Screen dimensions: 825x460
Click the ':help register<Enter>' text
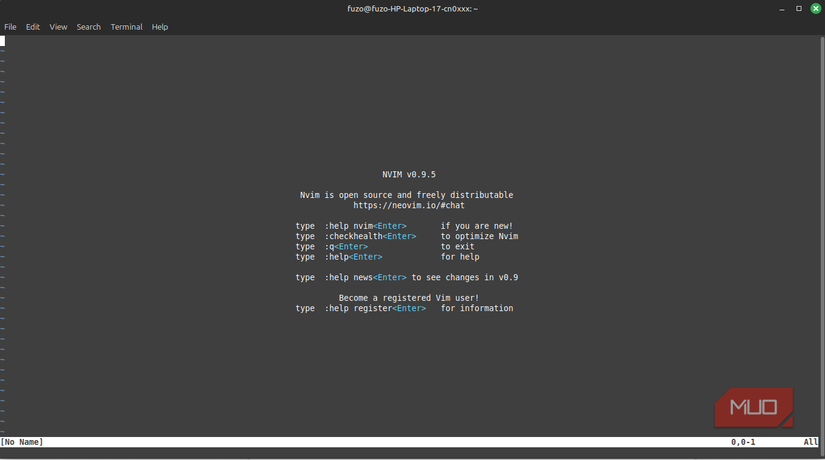pos(375,308)
